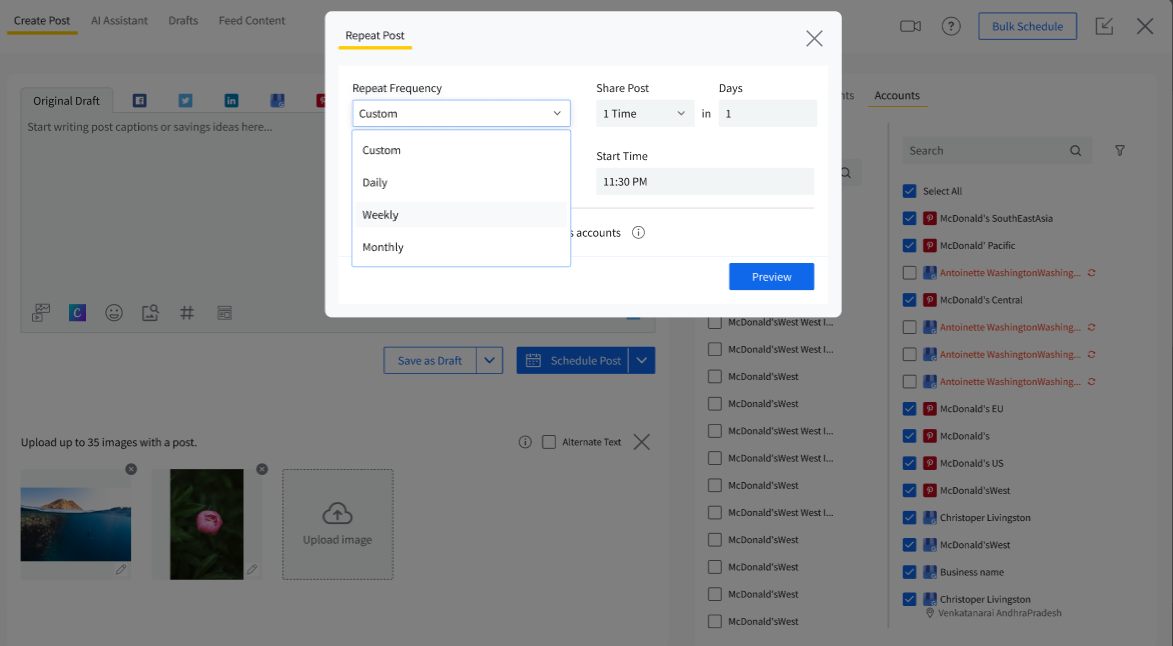
Task: Remove the pink flower image
Action: point(262,469)
